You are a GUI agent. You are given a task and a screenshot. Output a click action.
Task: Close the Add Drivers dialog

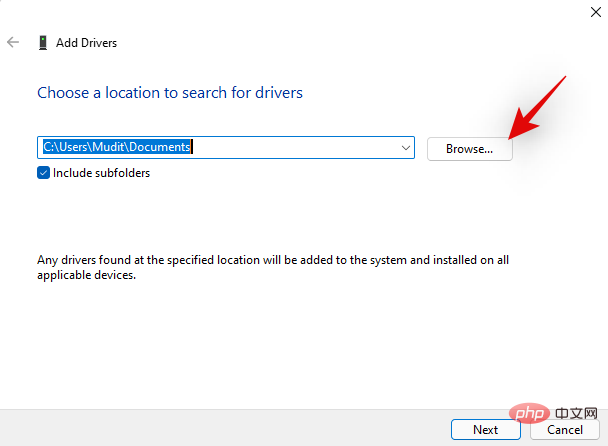[x=596, y=12]
